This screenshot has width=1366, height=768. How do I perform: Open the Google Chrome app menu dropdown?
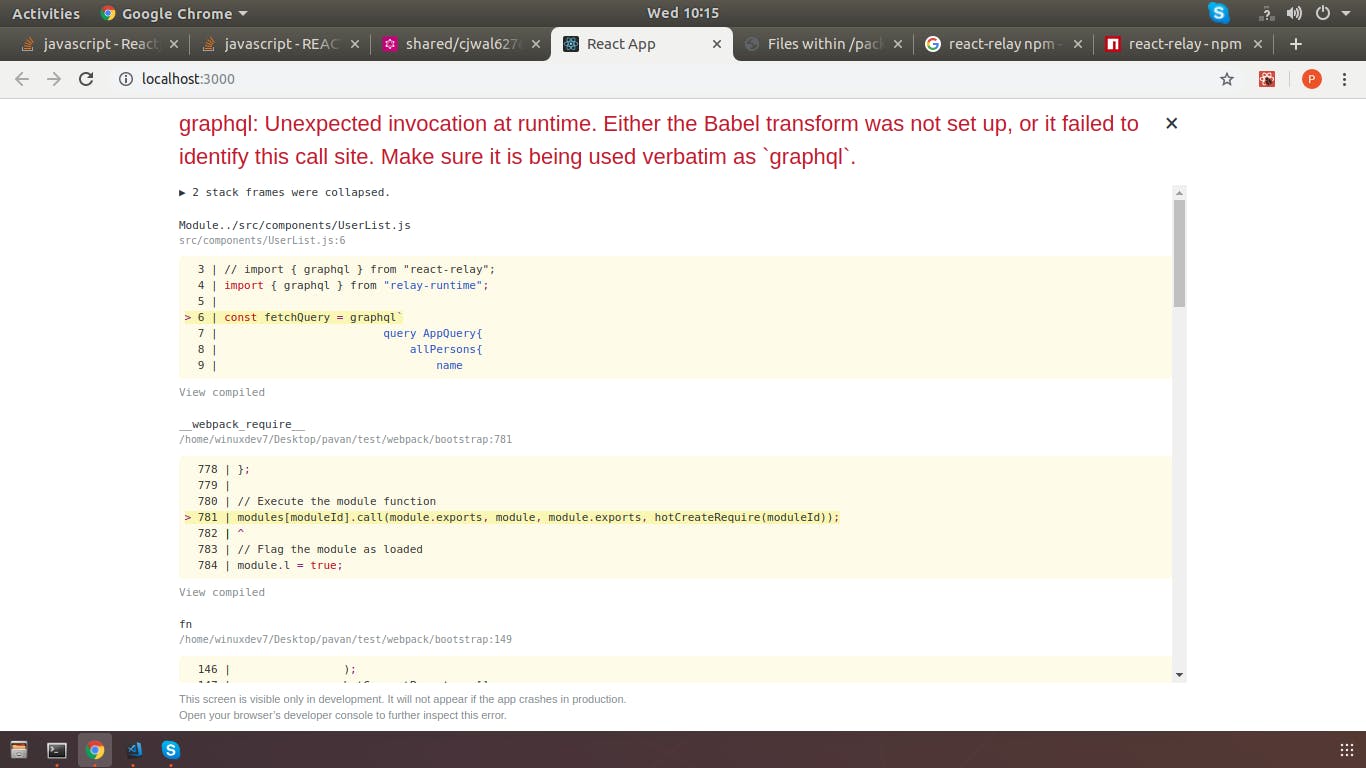(174, 13)
